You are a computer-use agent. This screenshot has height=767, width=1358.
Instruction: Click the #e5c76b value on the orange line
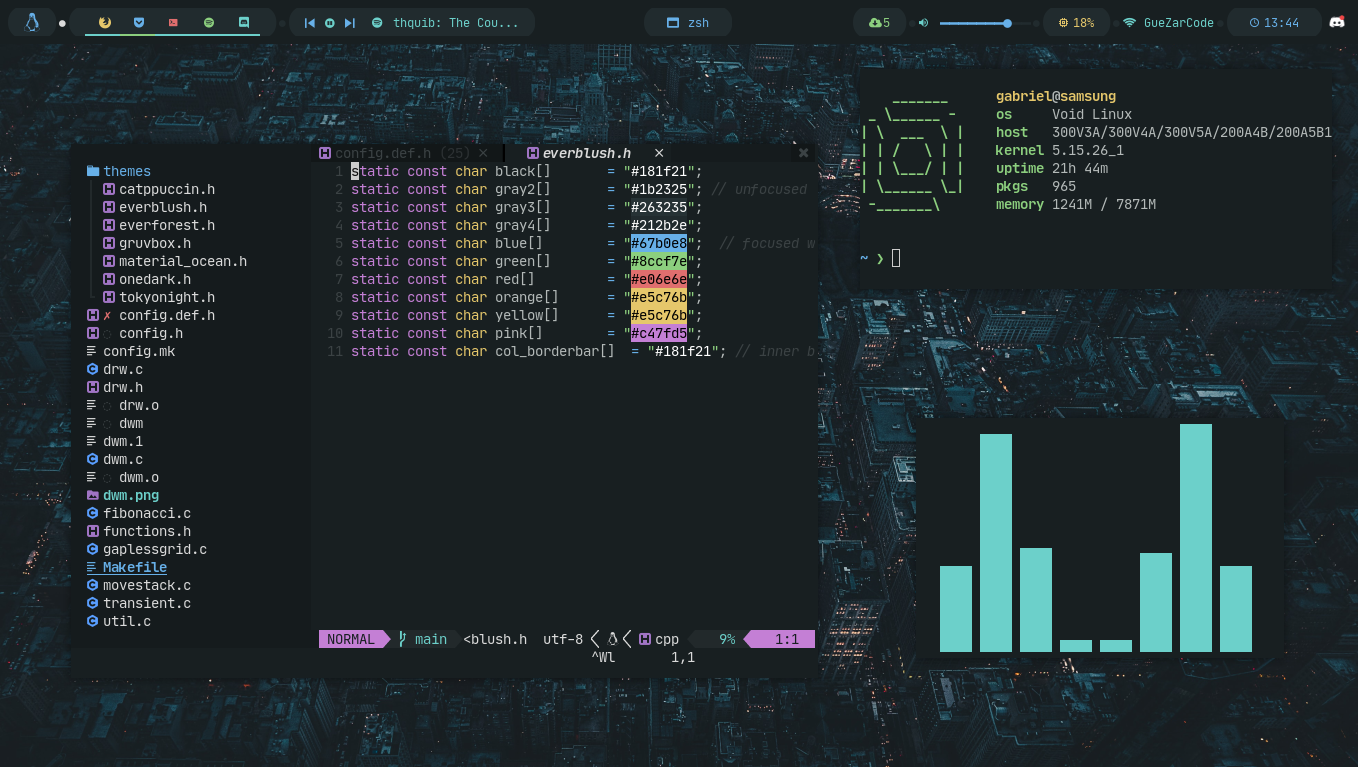click(x=659, y=297)
